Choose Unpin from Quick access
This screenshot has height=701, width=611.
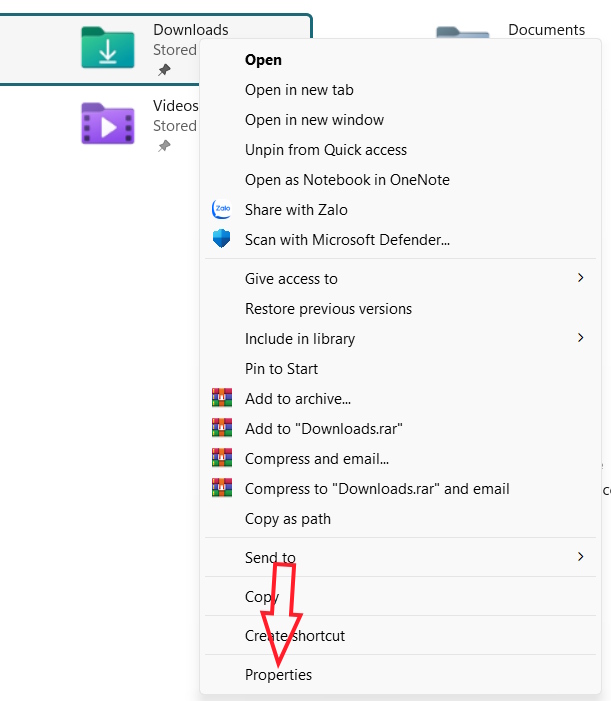pyautogui.click(x=400, y=150)
